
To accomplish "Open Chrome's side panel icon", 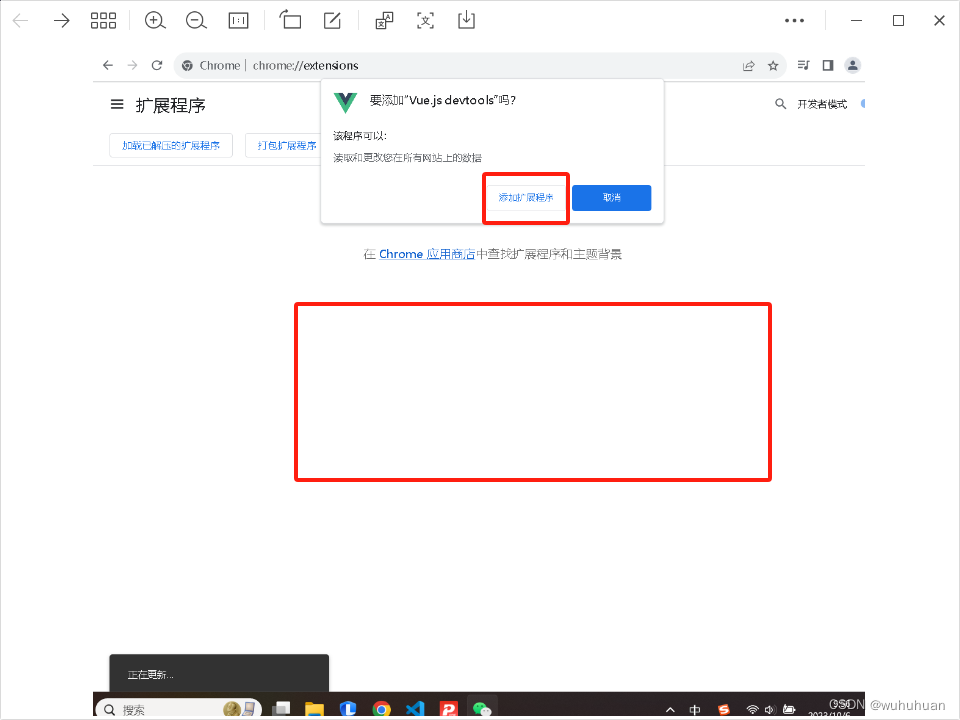I will click(828, 66).
